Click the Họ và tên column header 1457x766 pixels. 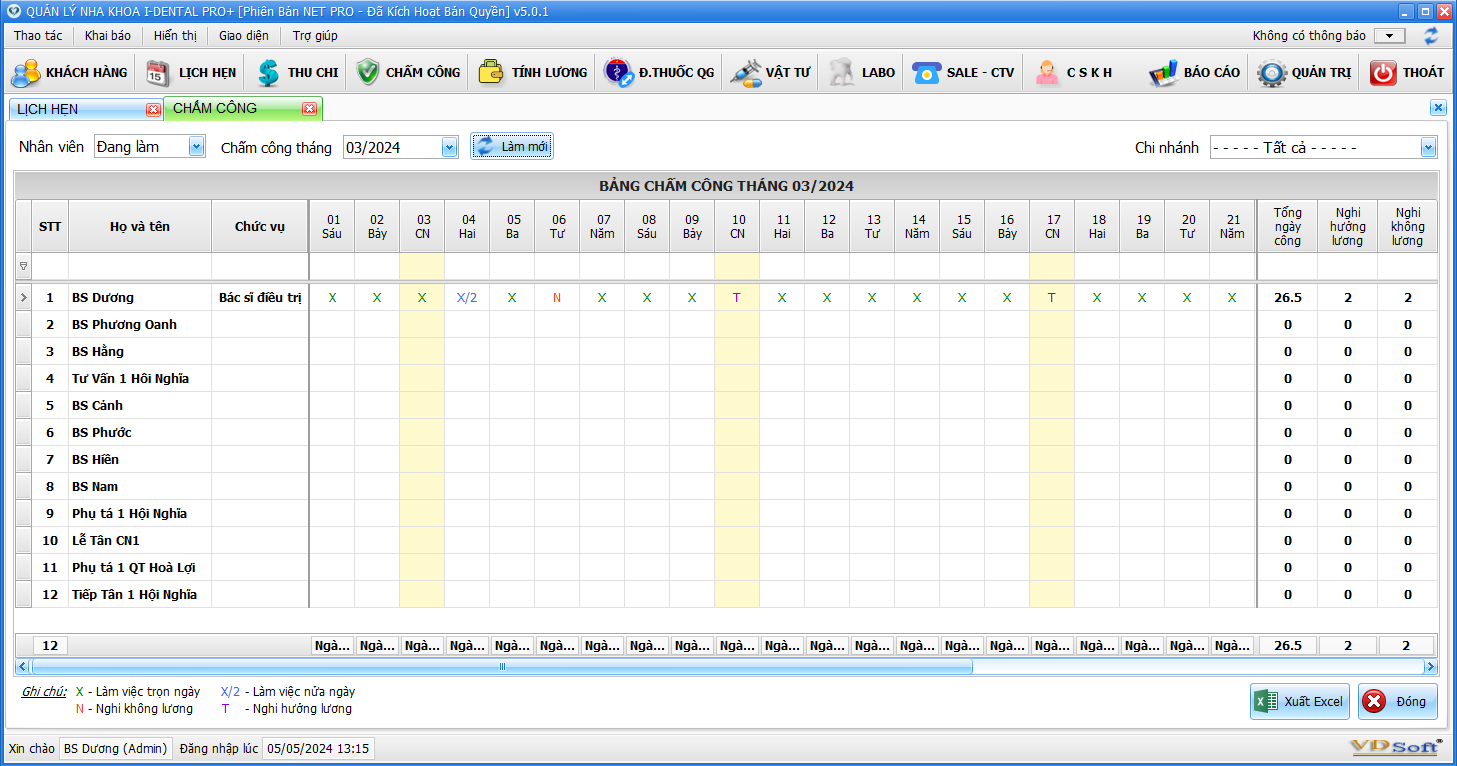[x=140, y=226]
